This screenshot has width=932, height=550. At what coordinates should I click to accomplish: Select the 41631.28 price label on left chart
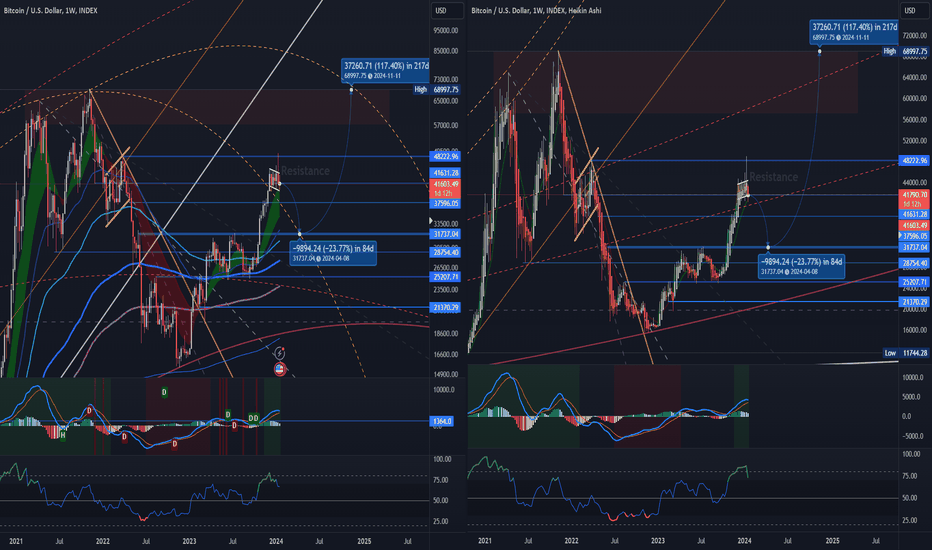[x=446, y=173]
